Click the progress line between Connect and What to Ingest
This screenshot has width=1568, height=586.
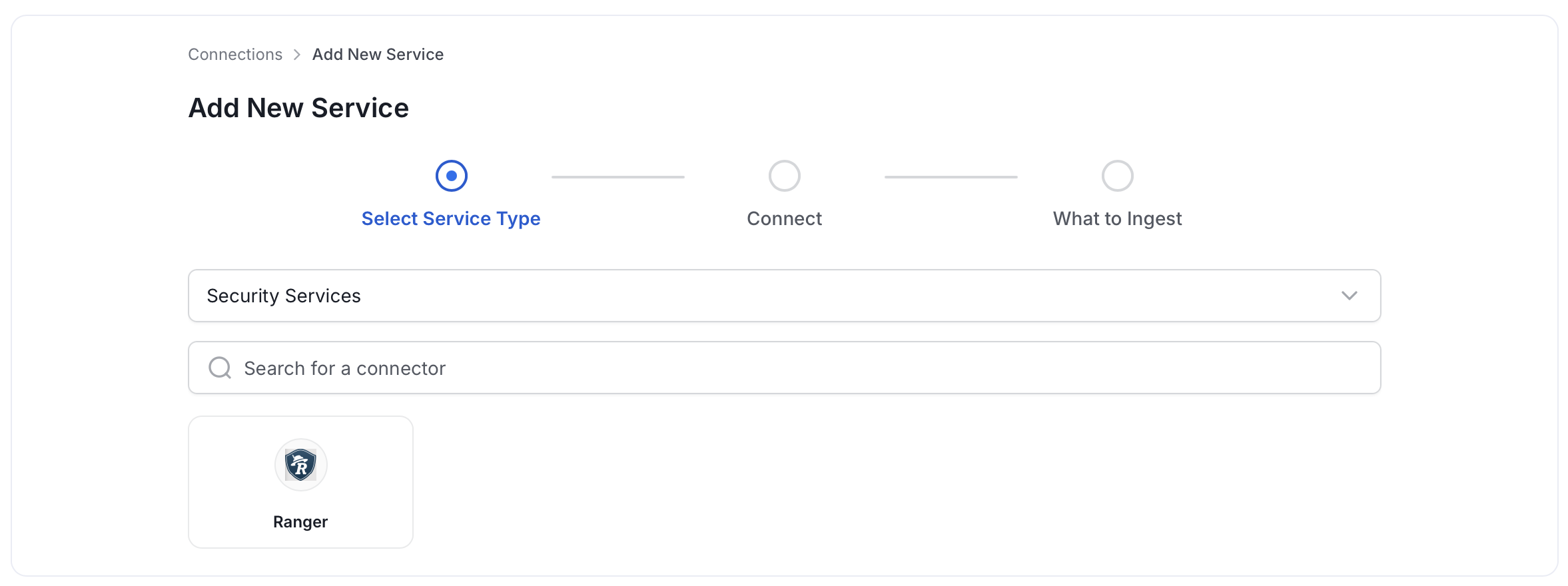pyautogui.click(x=951, y=177)
